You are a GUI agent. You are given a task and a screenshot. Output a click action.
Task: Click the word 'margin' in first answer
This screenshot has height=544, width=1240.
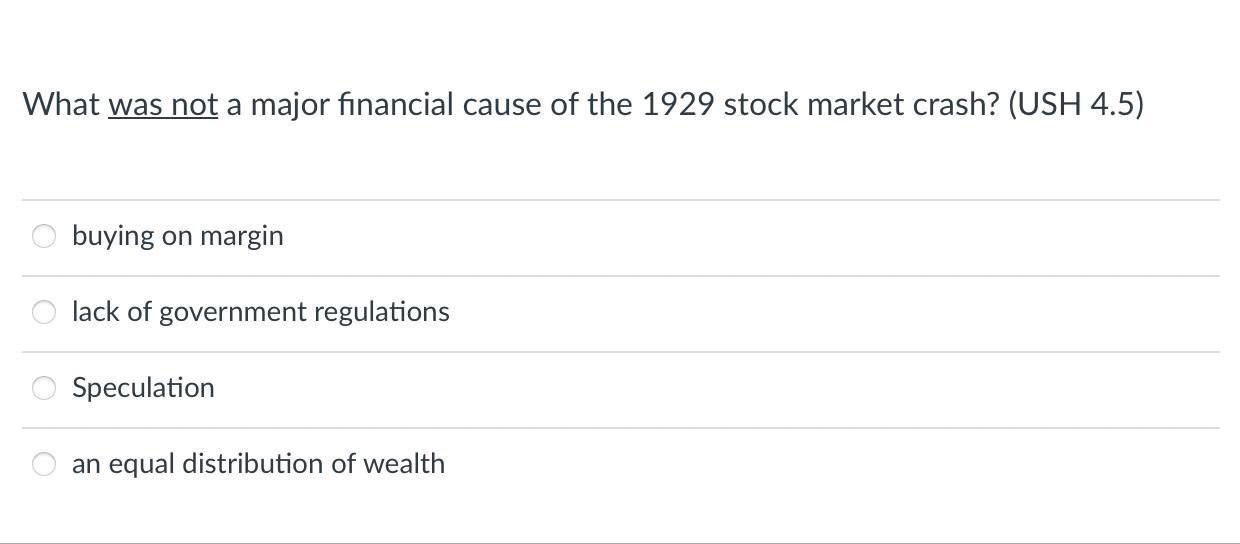coord(241,236)
